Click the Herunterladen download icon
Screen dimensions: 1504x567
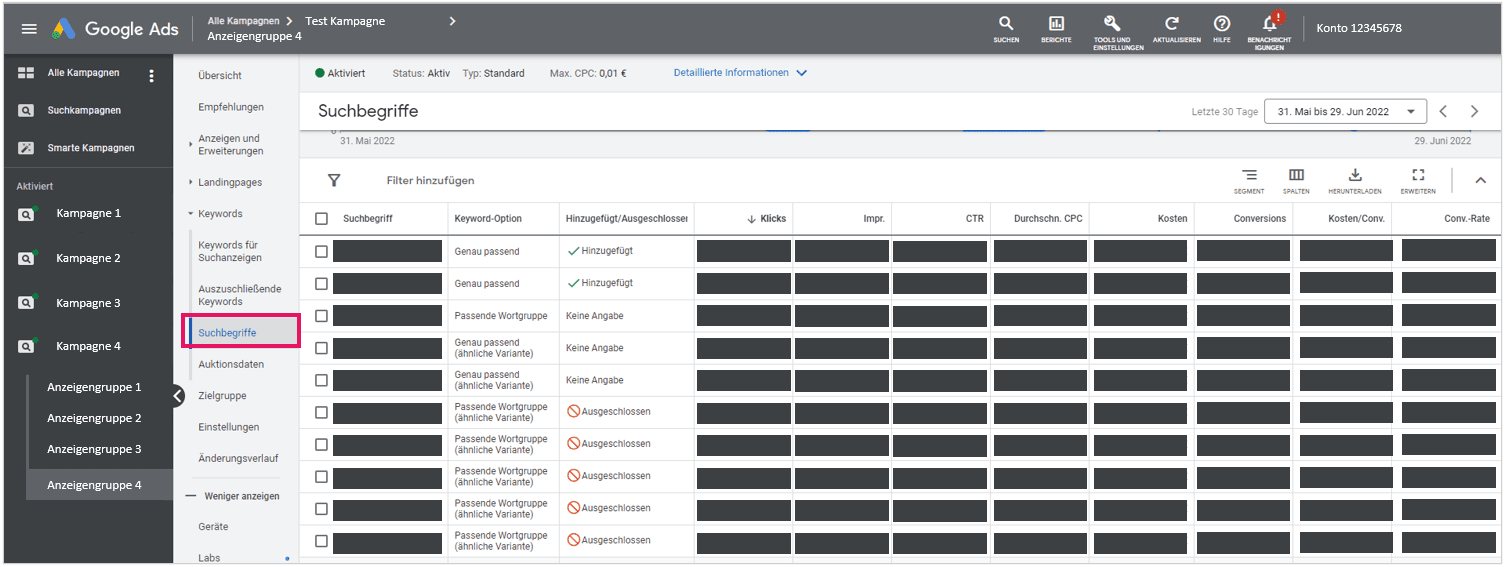click(x=1355, y=180)
